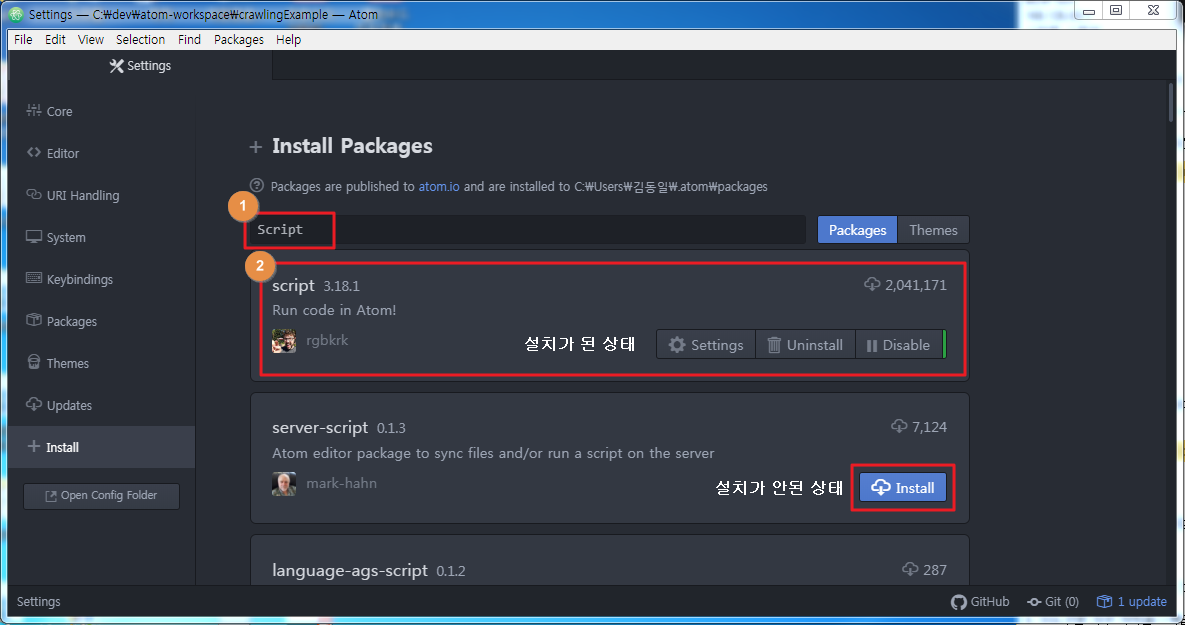1185x625 pixels.
Task: Click the language-ags-script download count 287
Action: [924, 569]
